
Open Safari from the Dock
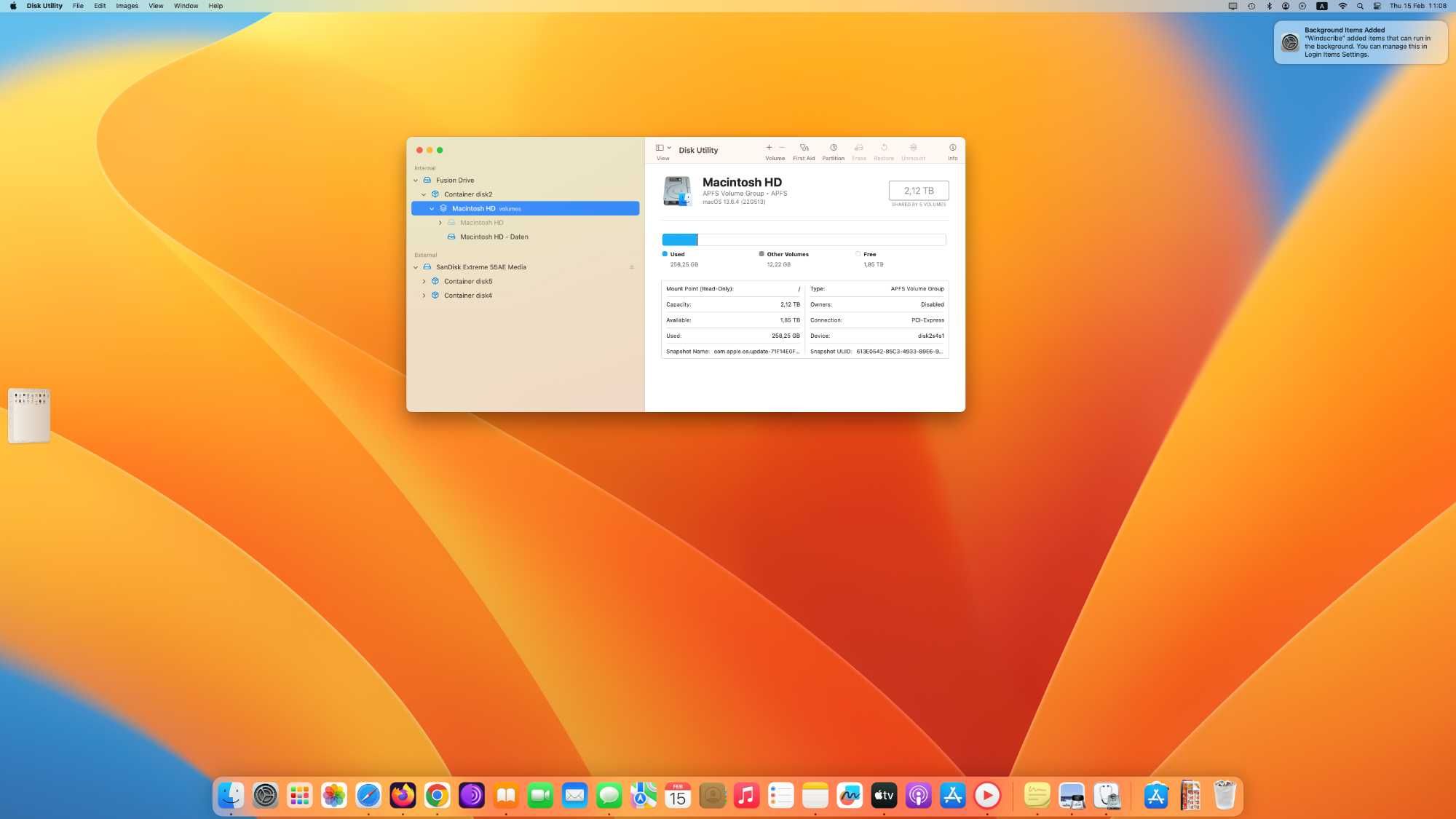(x=368, y=796)
